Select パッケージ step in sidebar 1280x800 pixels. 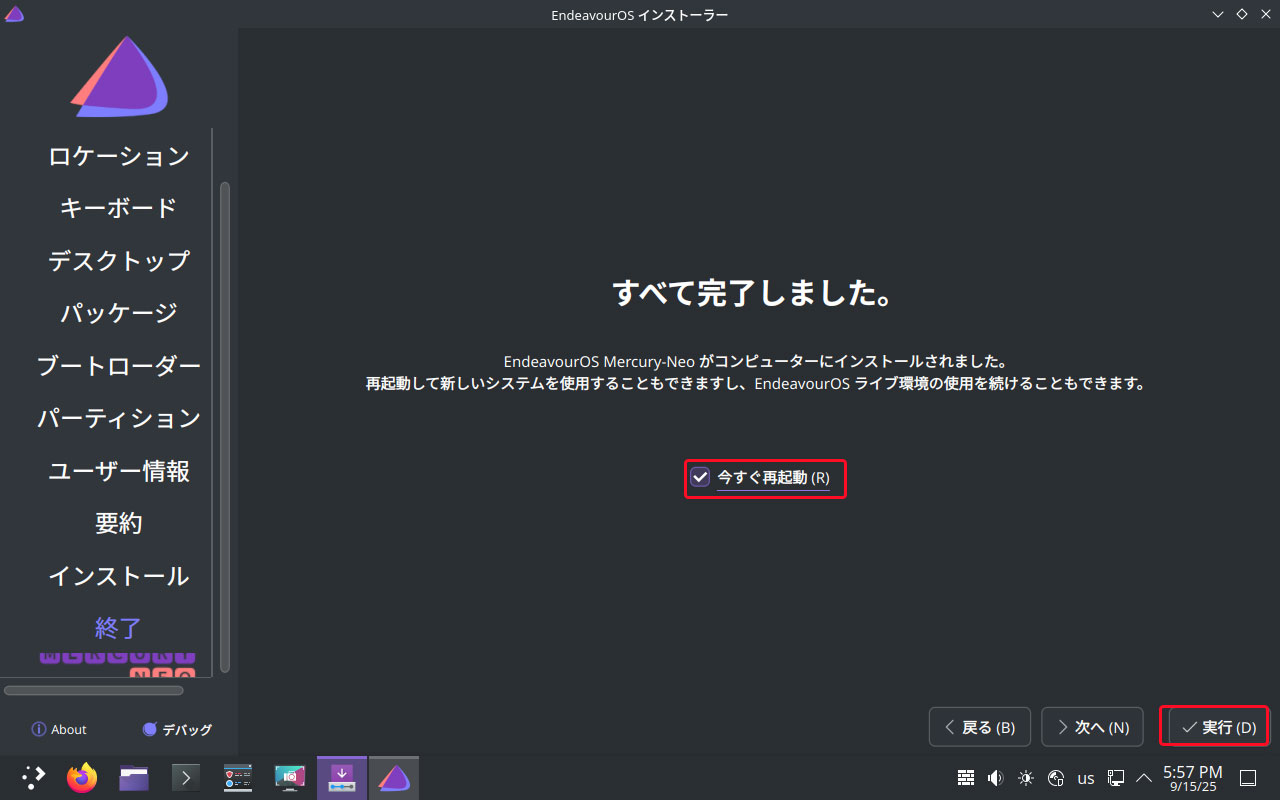(118, 313)
